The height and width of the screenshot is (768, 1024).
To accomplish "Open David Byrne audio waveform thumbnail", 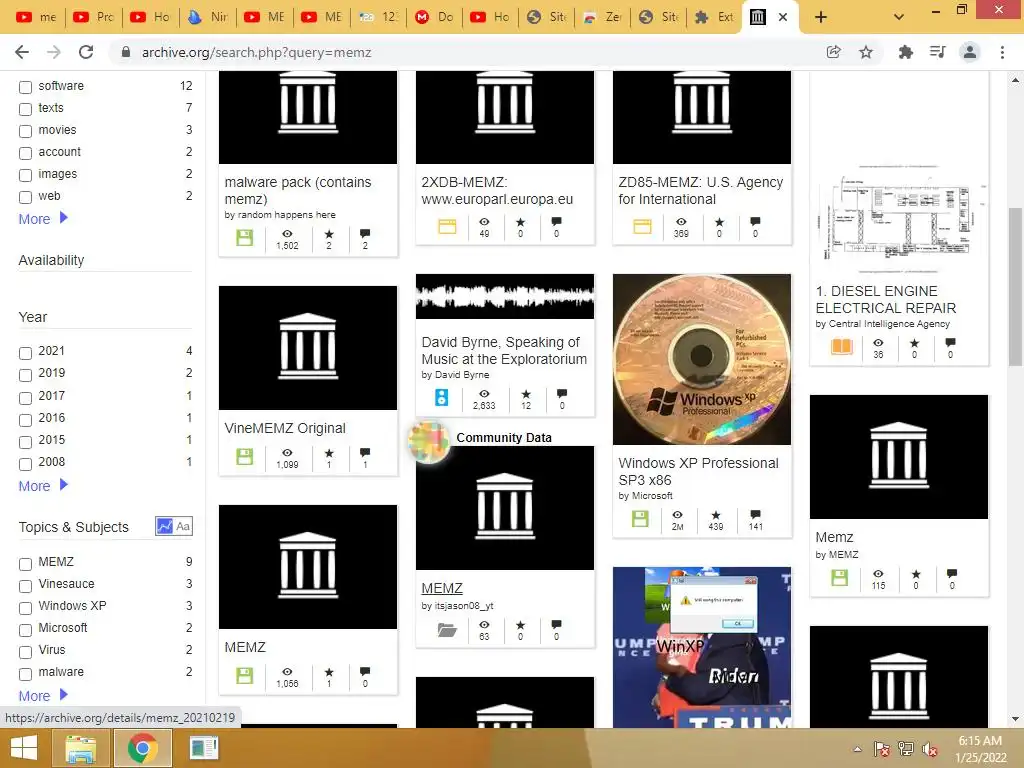I will (x=505, y=296).
